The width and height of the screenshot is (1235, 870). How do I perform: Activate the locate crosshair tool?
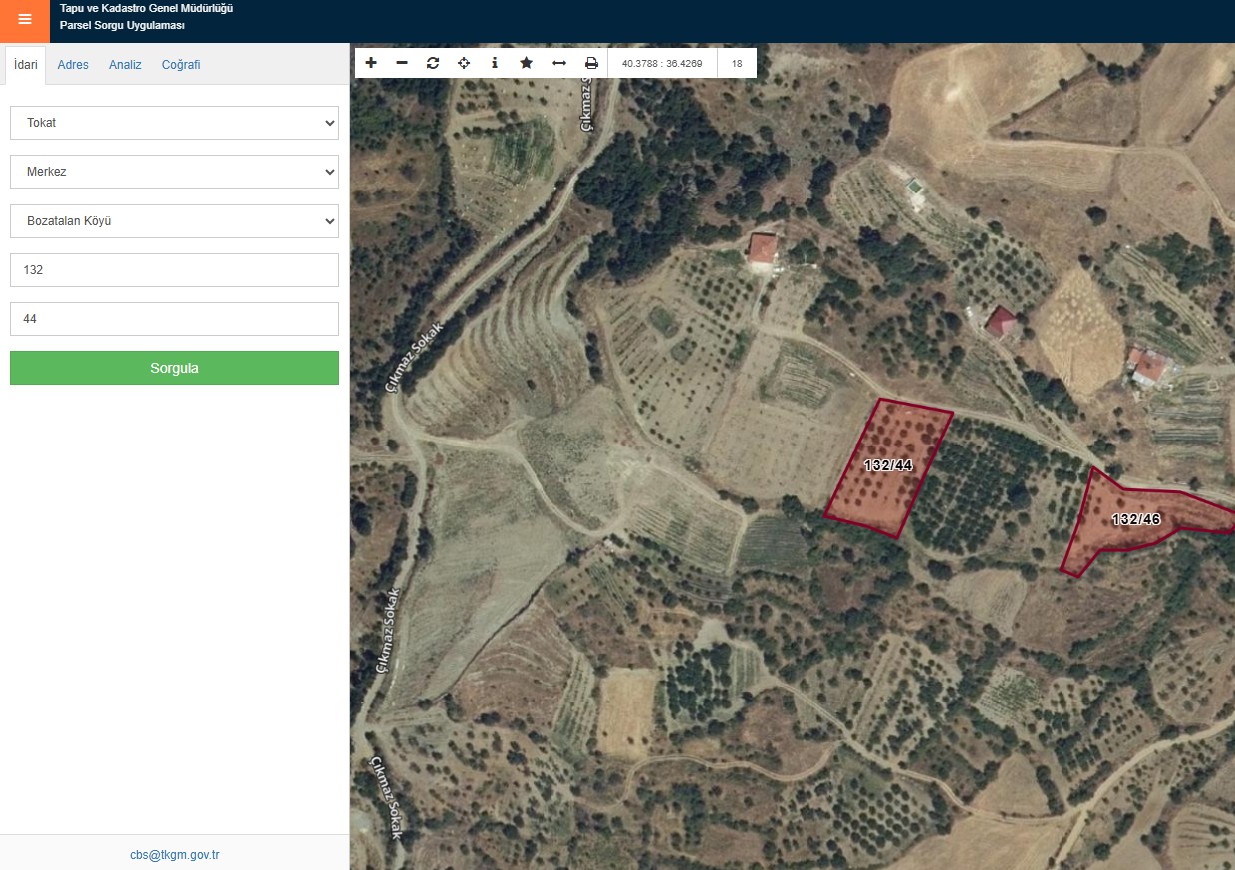click(464, 63)
